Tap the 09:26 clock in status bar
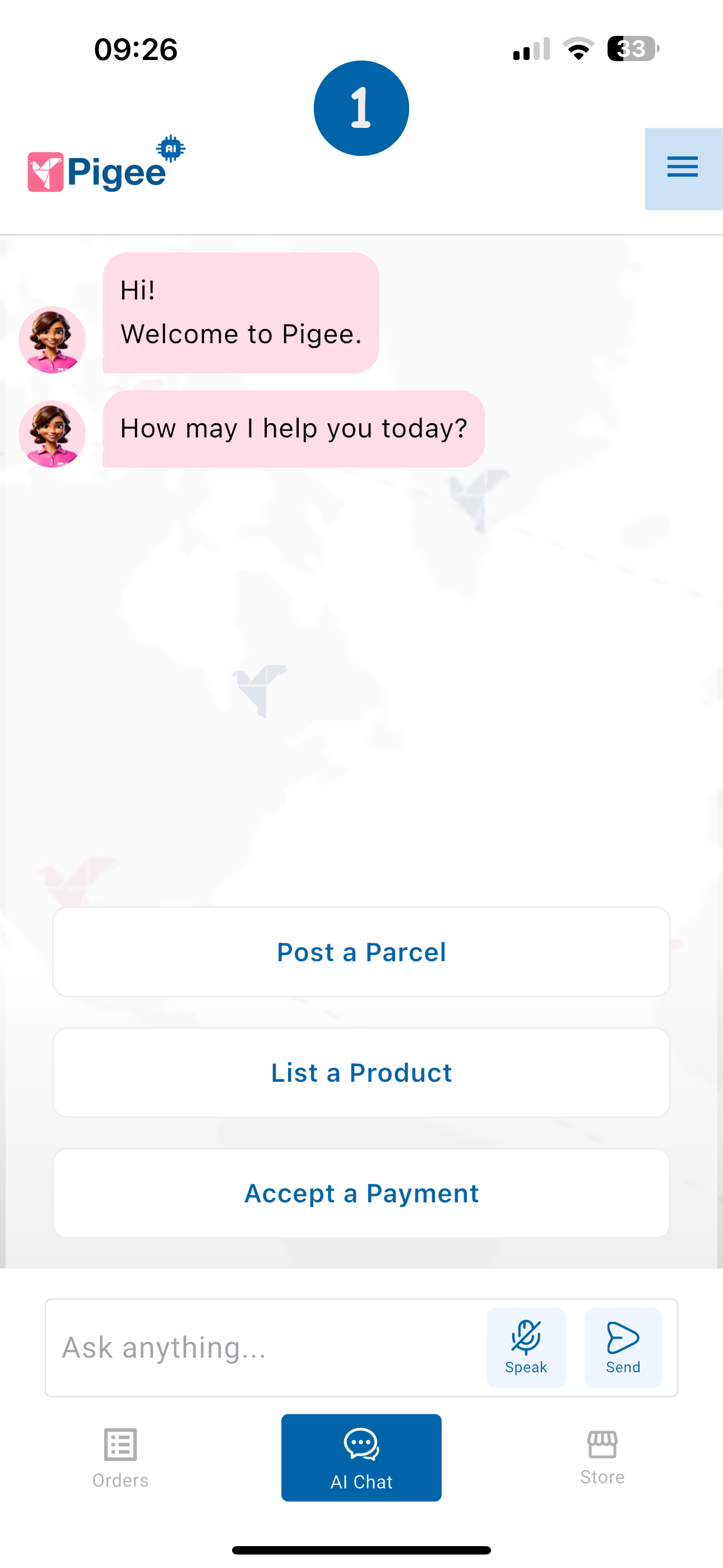 pos(136,49)
